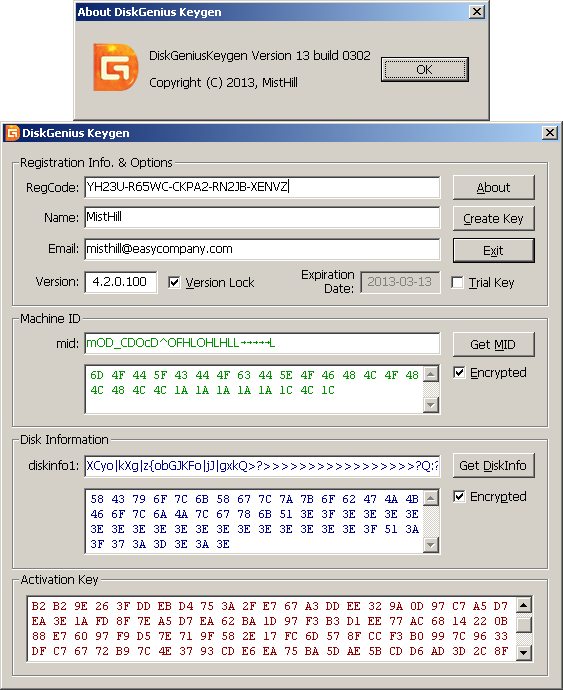Click the Activation Key scrollbar thumb
This screenshot has width=563, height=690.
coord(524,625)
